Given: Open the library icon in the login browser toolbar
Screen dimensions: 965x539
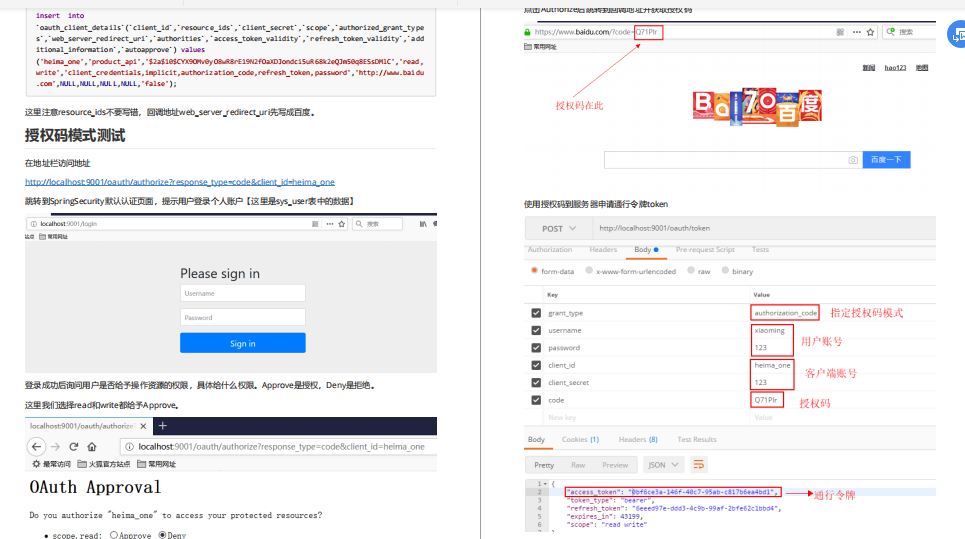Looking at the screenshot, I should [x=423, y=224].
